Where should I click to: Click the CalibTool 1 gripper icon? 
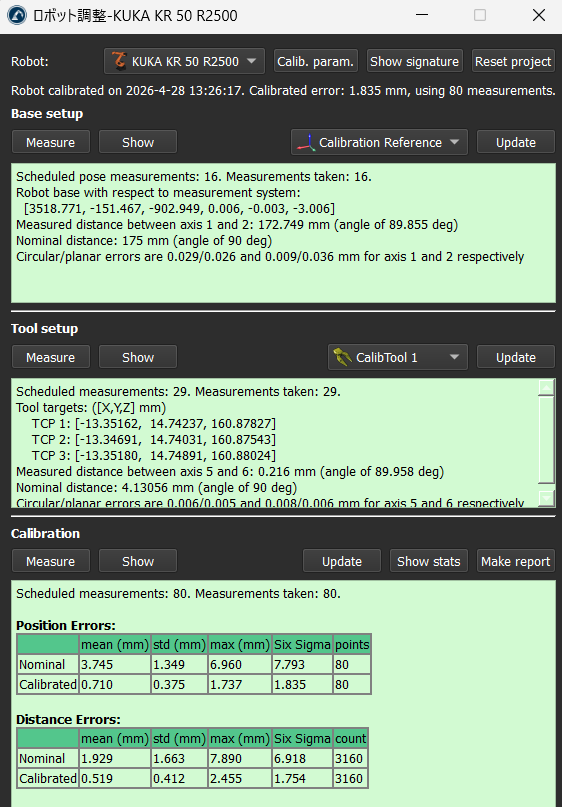point(342,357)
